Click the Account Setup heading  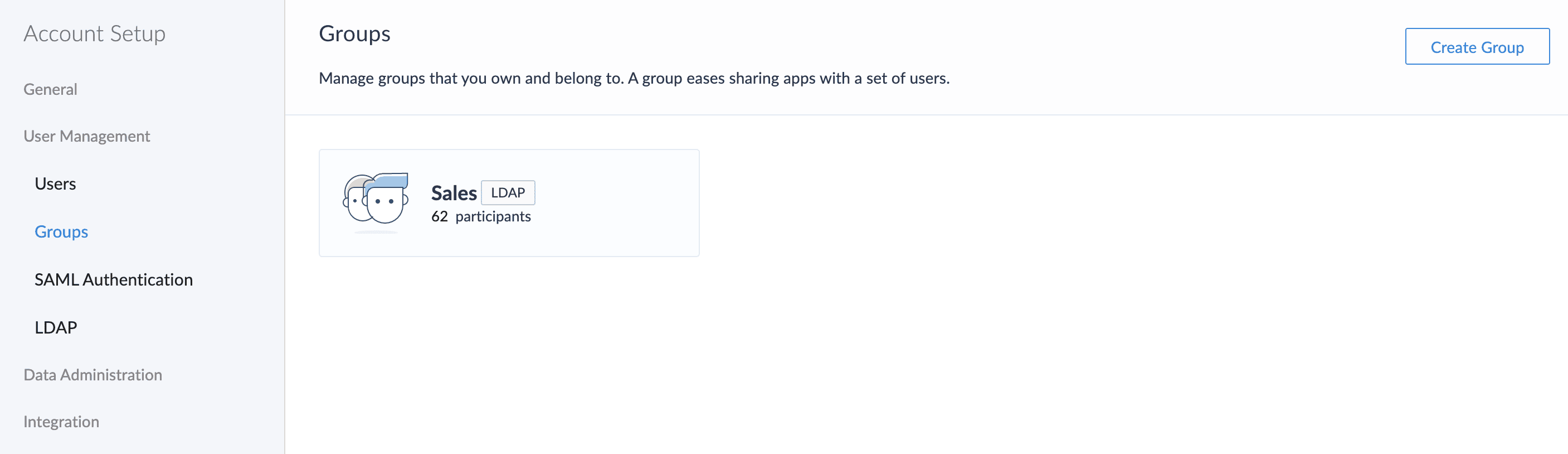(94, 33)
